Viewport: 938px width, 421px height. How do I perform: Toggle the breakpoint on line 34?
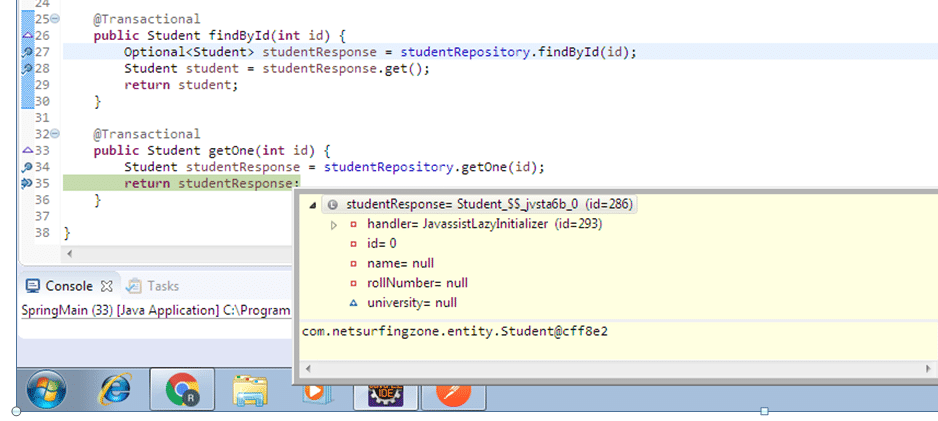click(x=26, y=167)
